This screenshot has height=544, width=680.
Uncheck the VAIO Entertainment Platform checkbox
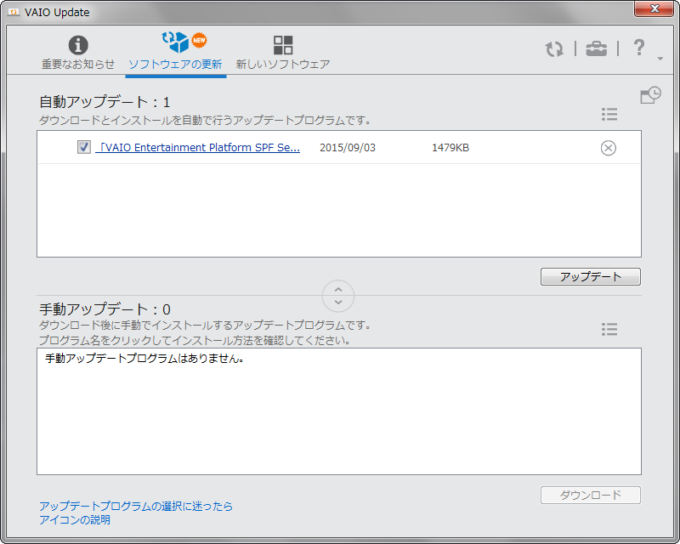pos(84,148)
